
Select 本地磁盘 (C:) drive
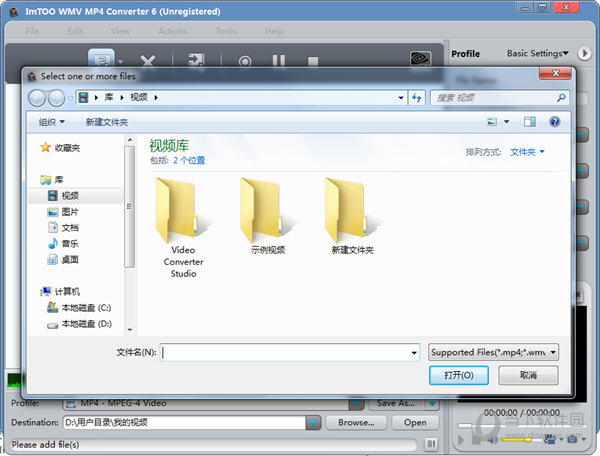coord(79,308)
